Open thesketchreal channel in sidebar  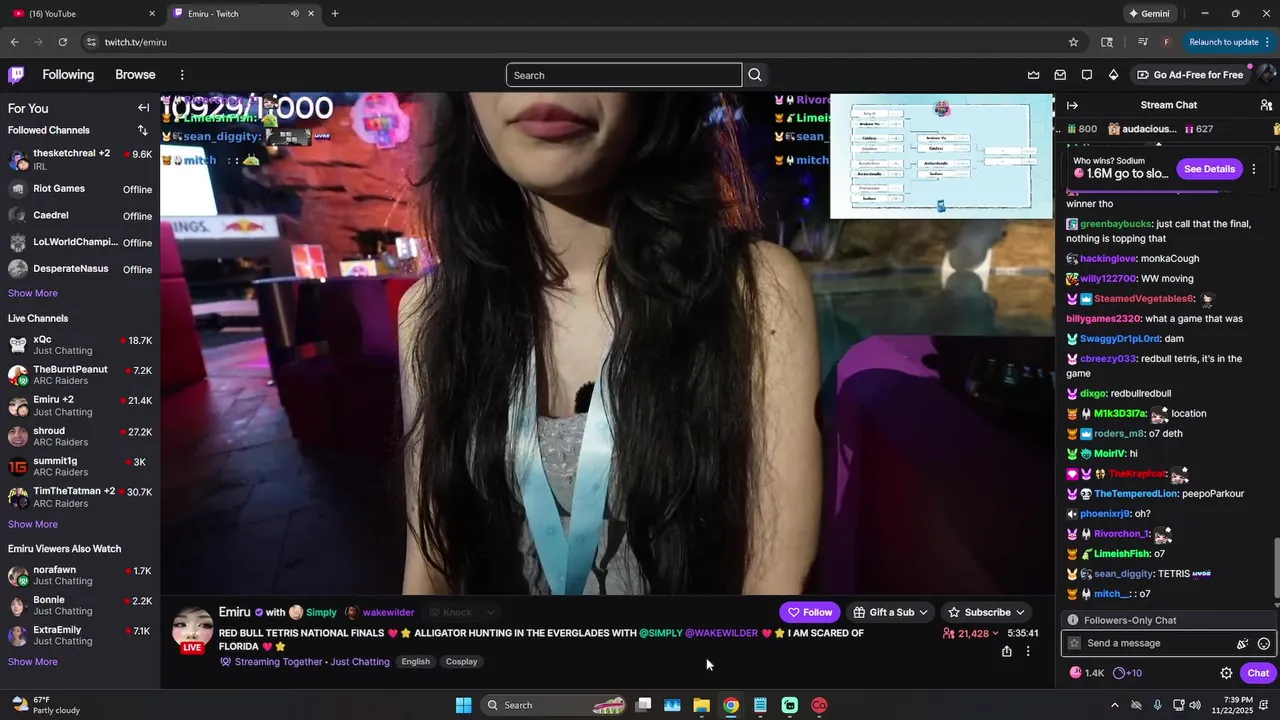[80, 159]
